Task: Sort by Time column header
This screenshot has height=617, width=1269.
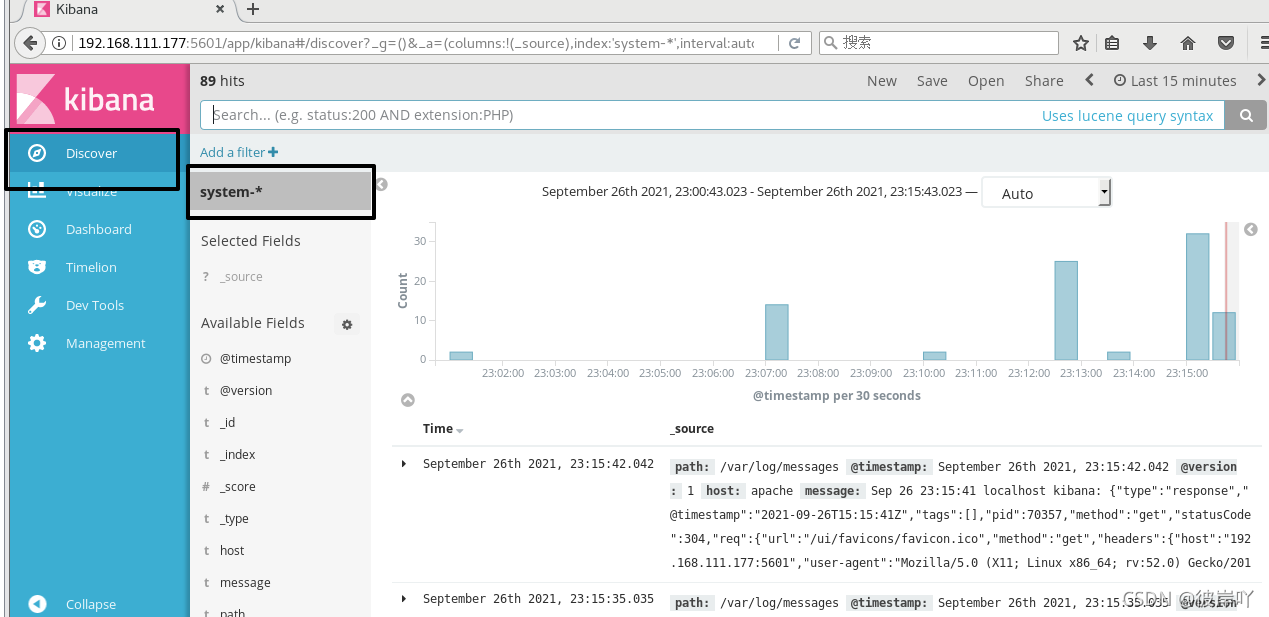Action: (x=443, y=429)
